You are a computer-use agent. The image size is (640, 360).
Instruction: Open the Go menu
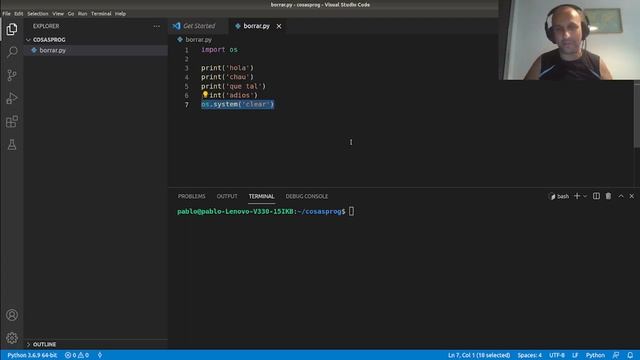pyautogui.click(x=71, y=13)
